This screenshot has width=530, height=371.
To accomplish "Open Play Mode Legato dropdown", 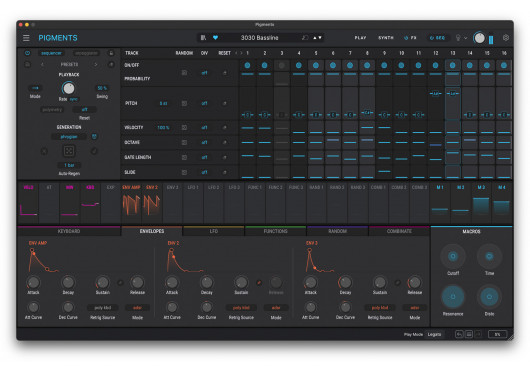I will click(434, 334).
